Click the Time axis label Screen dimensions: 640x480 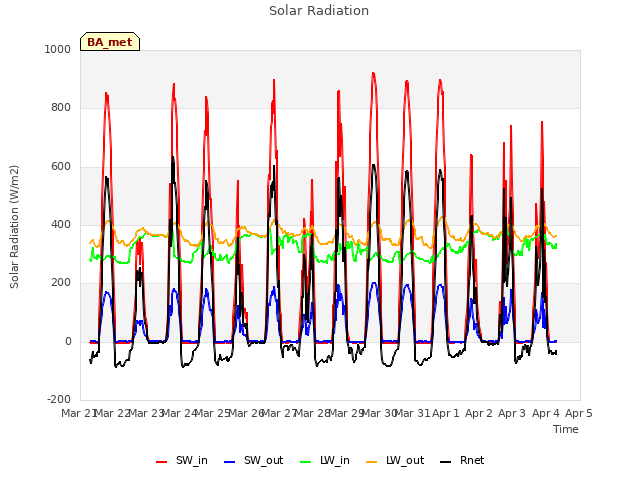pos(566,429)
